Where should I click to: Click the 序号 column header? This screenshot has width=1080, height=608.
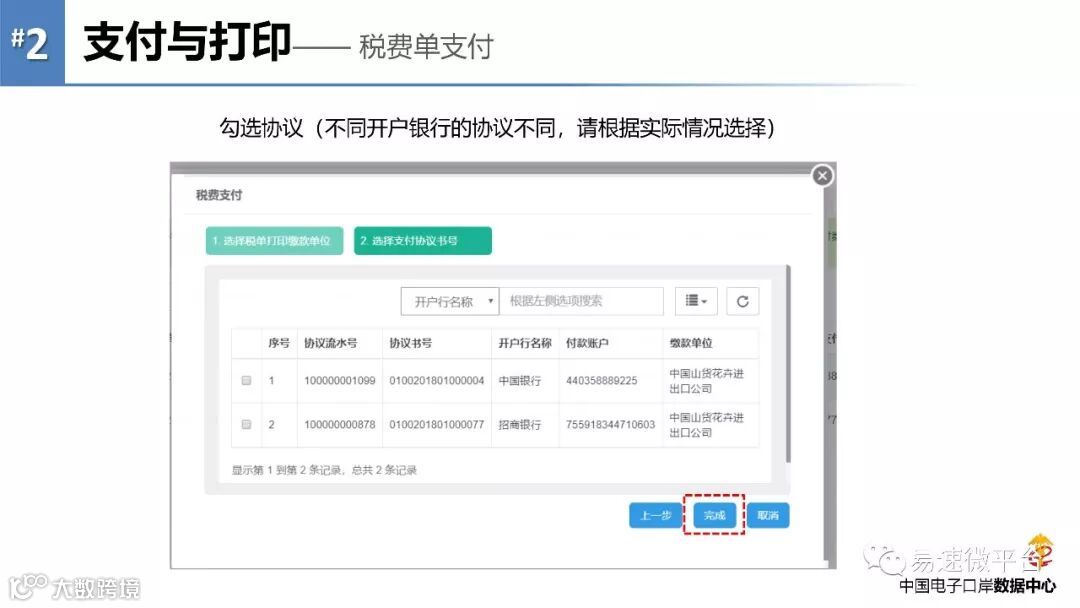(x=279, y=343)
